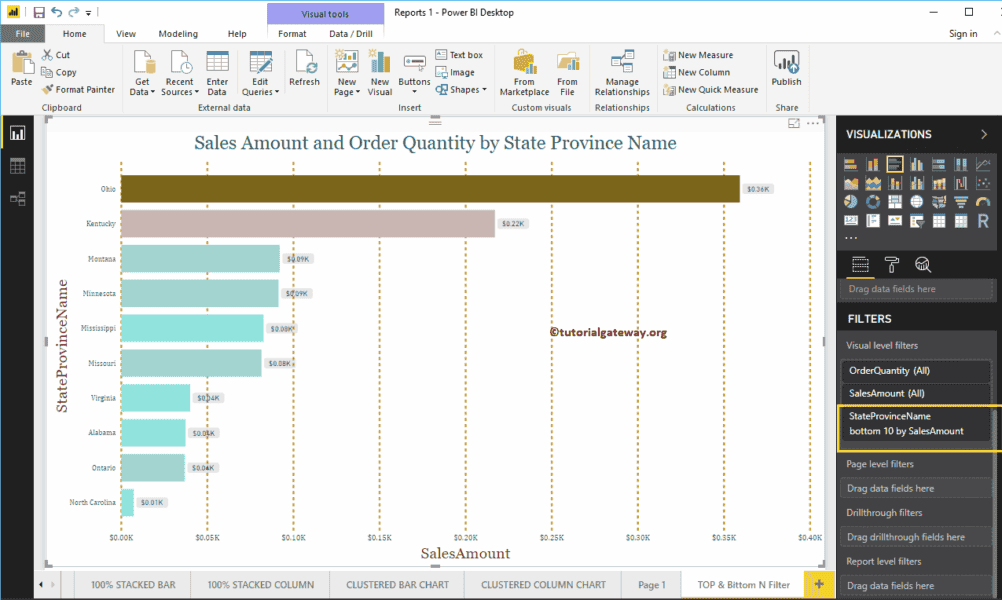
Task: Click the Ohio bar in chart
Action: pyautogui.click(x=430, y=189)
